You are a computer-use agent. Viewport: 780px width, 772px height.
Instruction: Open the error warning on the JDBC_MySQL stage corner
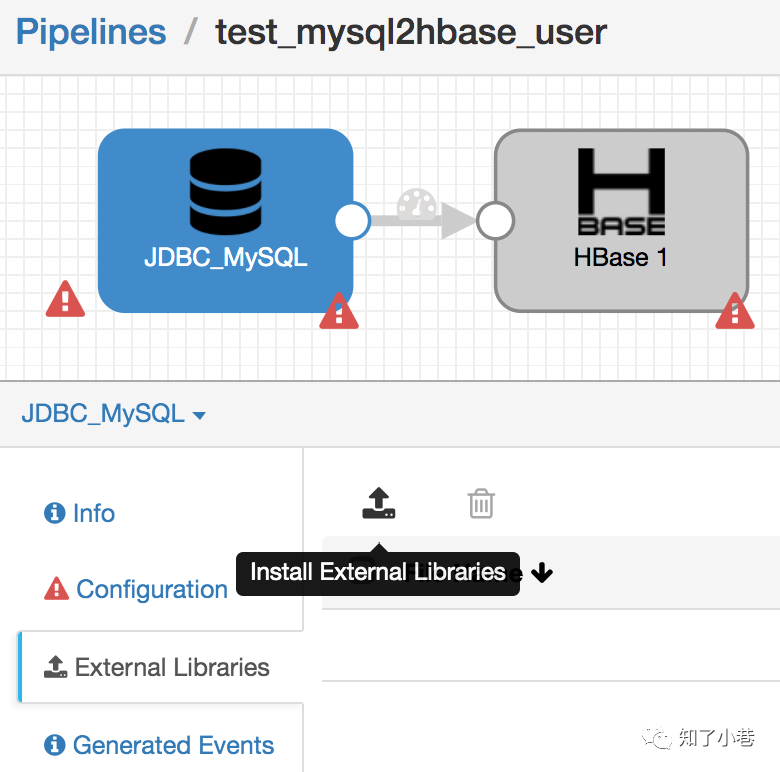click(x=339, y=310)
